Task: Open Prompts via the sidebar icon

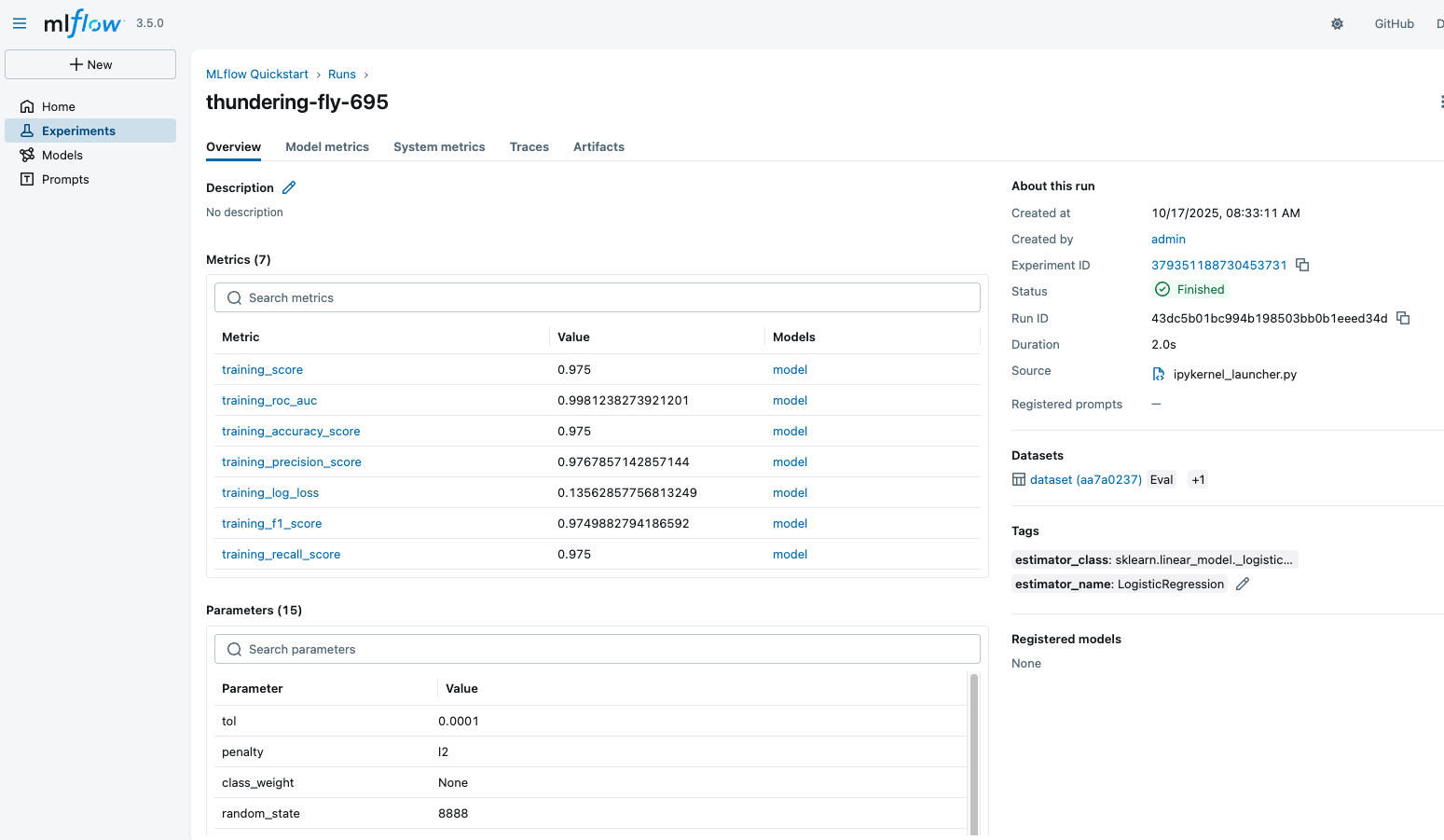Action: point(28,179)
